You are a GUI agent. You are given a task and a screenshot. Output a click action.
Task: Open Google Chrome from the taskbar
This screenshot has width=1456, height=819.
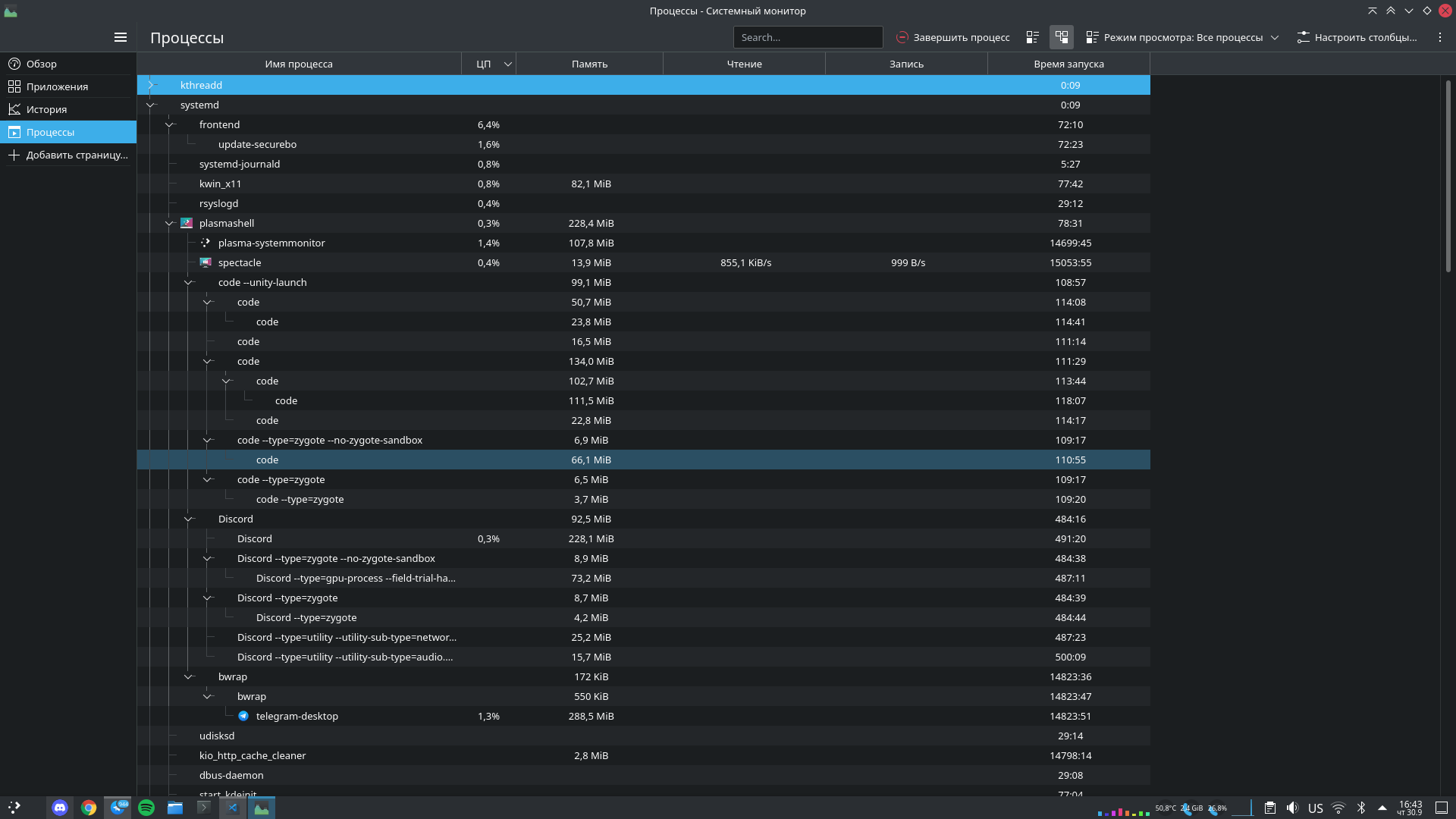click(89, 808)
